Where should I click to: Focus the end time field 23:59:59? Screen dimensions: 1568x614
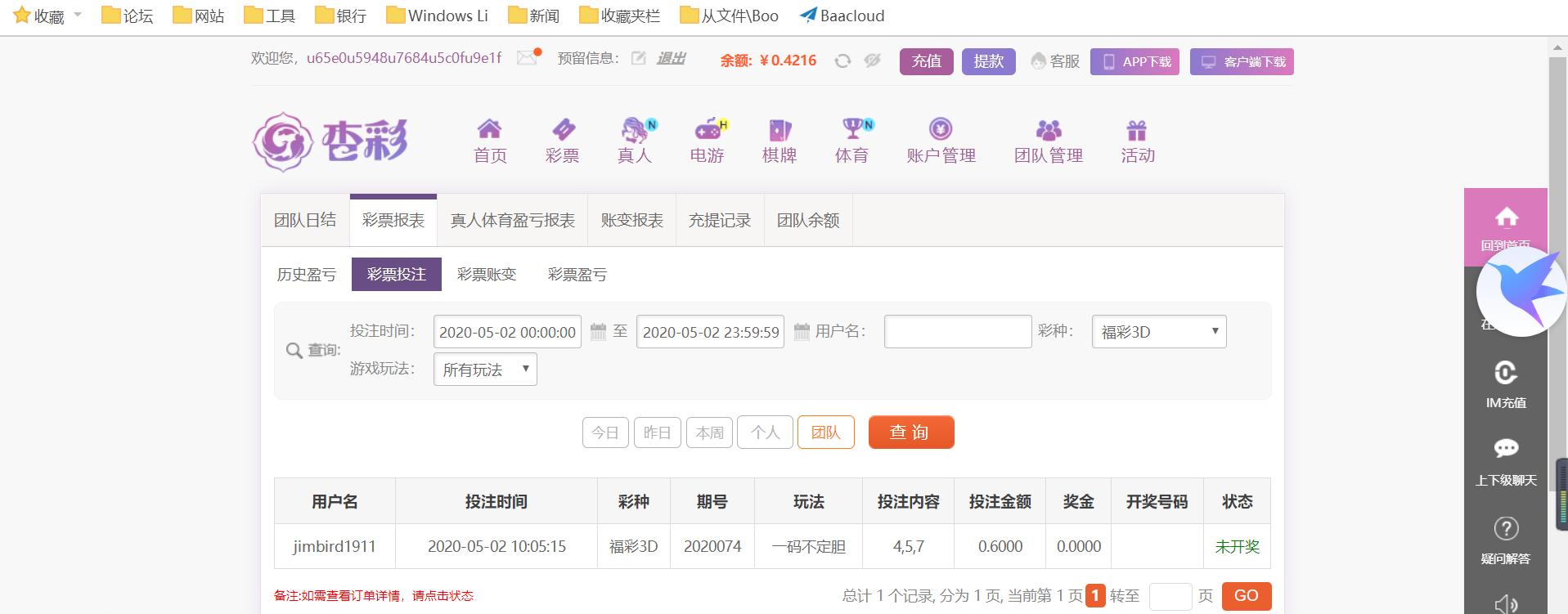click(x=710, y=331)
